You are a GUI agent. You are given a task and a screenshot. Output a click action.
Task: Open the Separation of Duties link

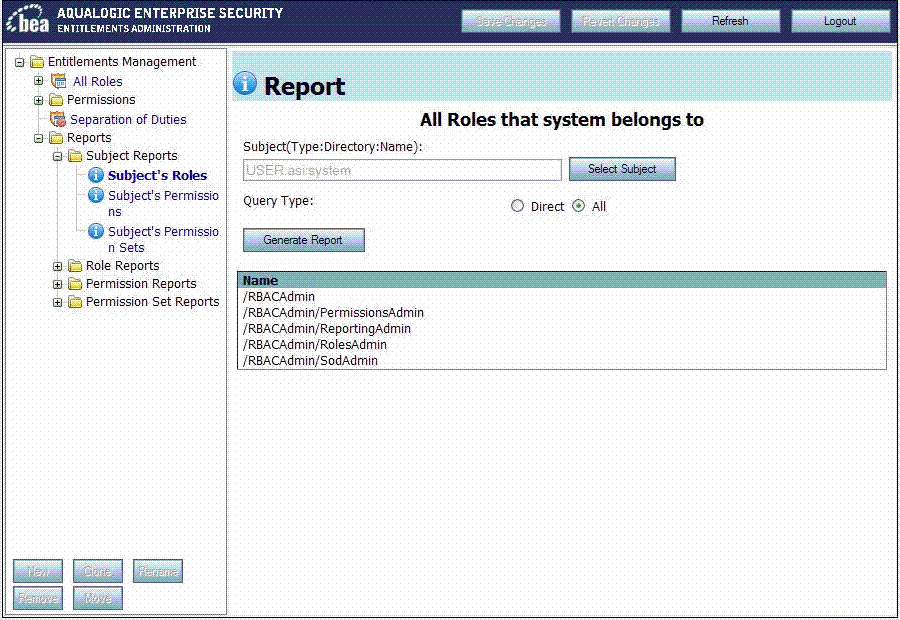pyautogui.click(x=128, y=119)
